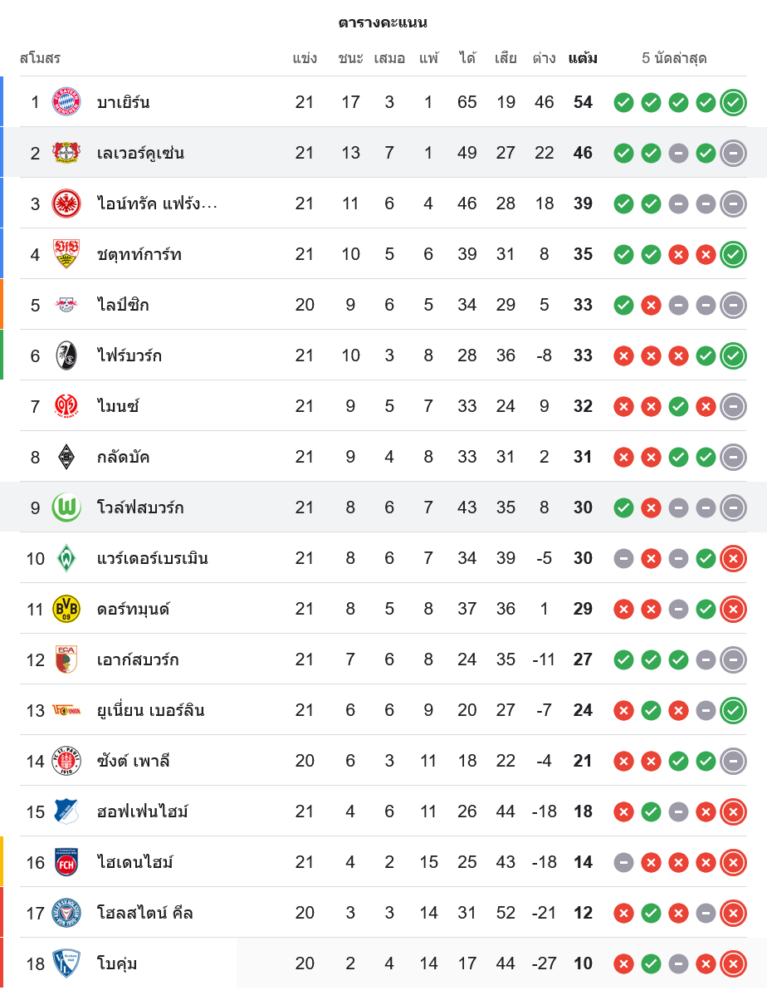767x1000 pixels.
Task: Open the กลัดบัค team name link
Action: tap(124, 457)
